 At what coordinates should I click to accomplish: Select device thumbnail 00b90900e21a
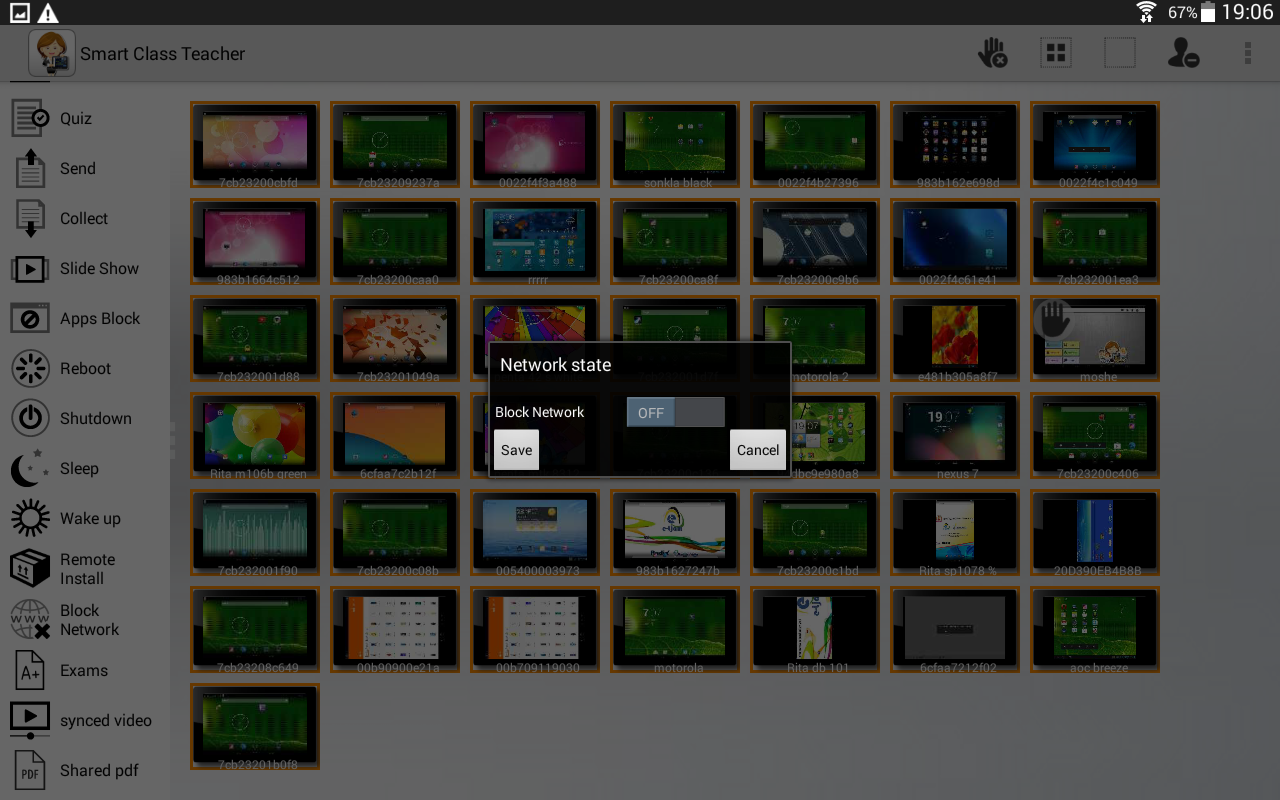tap(395, 629)
